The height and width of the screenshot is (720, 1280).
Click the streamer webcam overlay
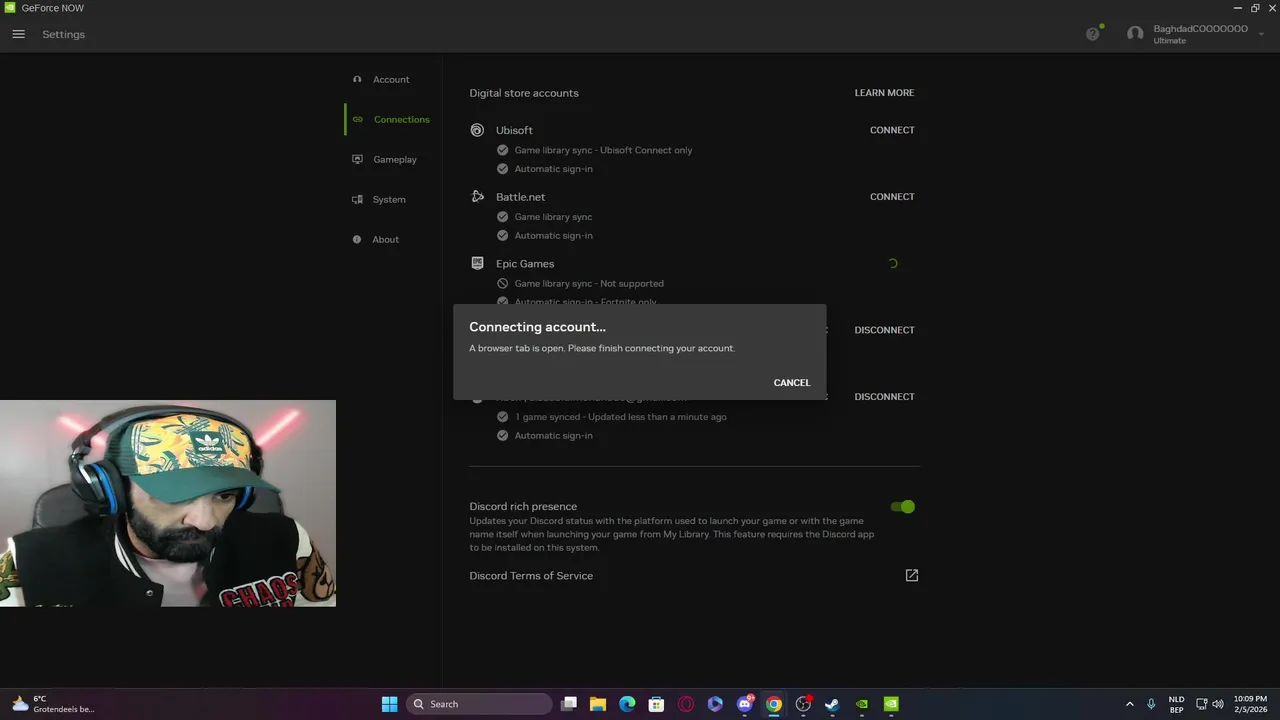pyautogui.click(x=168, y=504)
